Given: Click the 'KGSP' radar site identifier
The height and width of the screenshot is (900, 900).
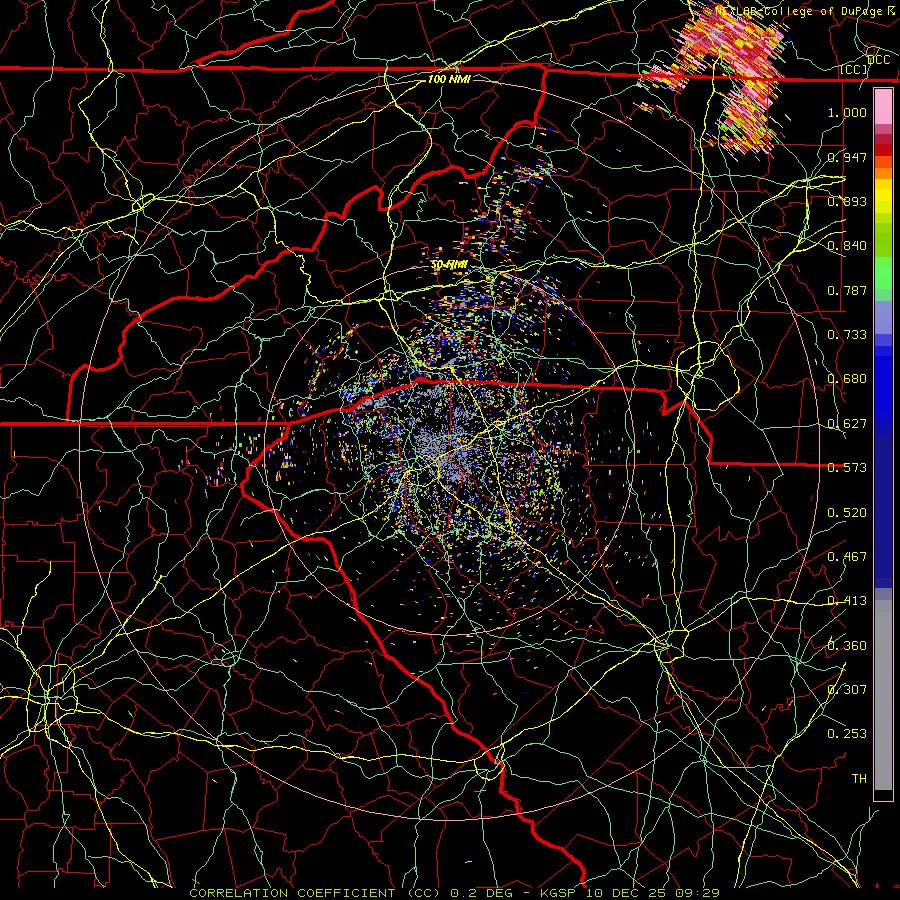Looking at the screenshot, I should [559, 893].
